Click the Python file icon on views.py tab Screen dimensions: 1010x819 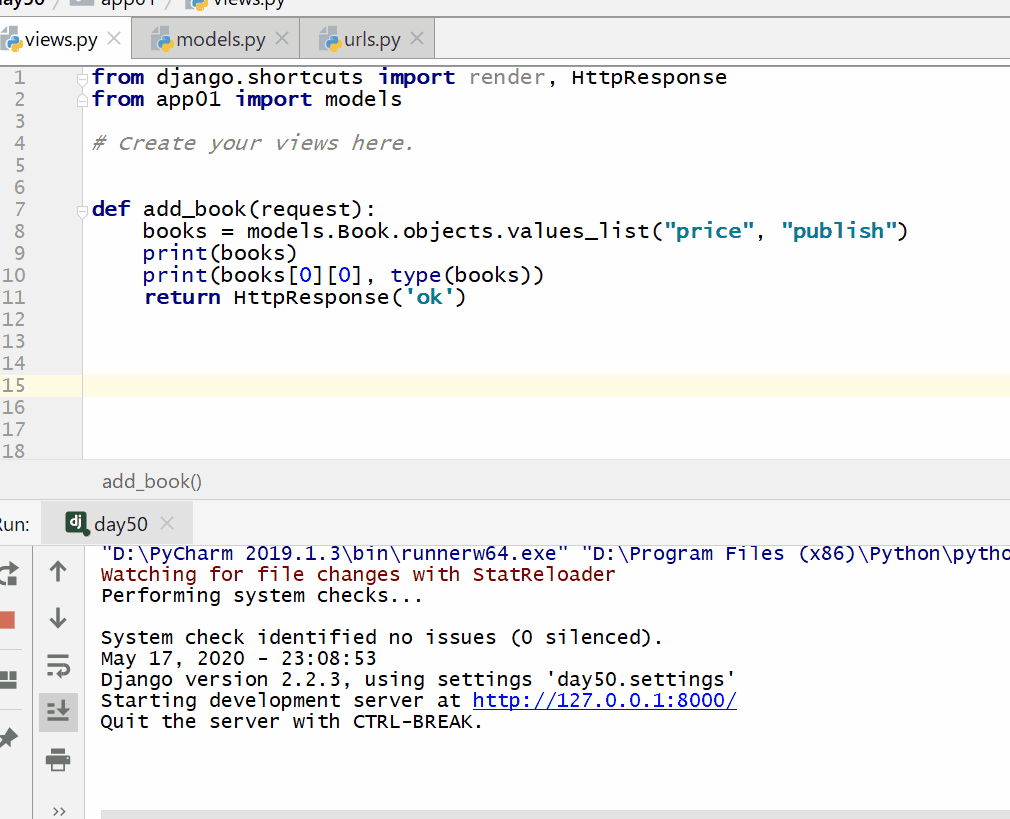(13, 38)
